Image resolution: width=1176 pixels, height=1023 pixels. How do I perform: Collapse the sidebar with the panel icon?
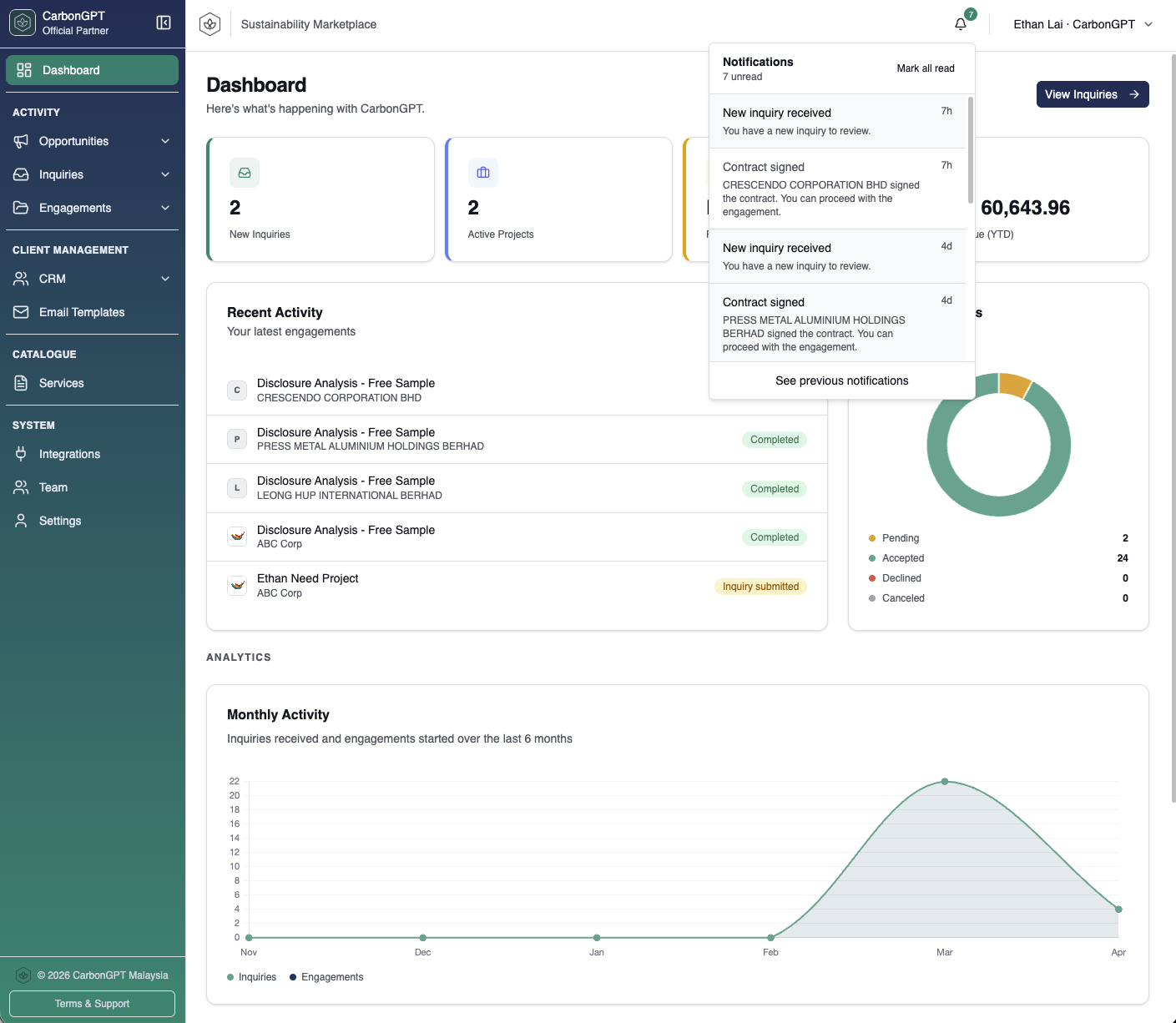164,23
